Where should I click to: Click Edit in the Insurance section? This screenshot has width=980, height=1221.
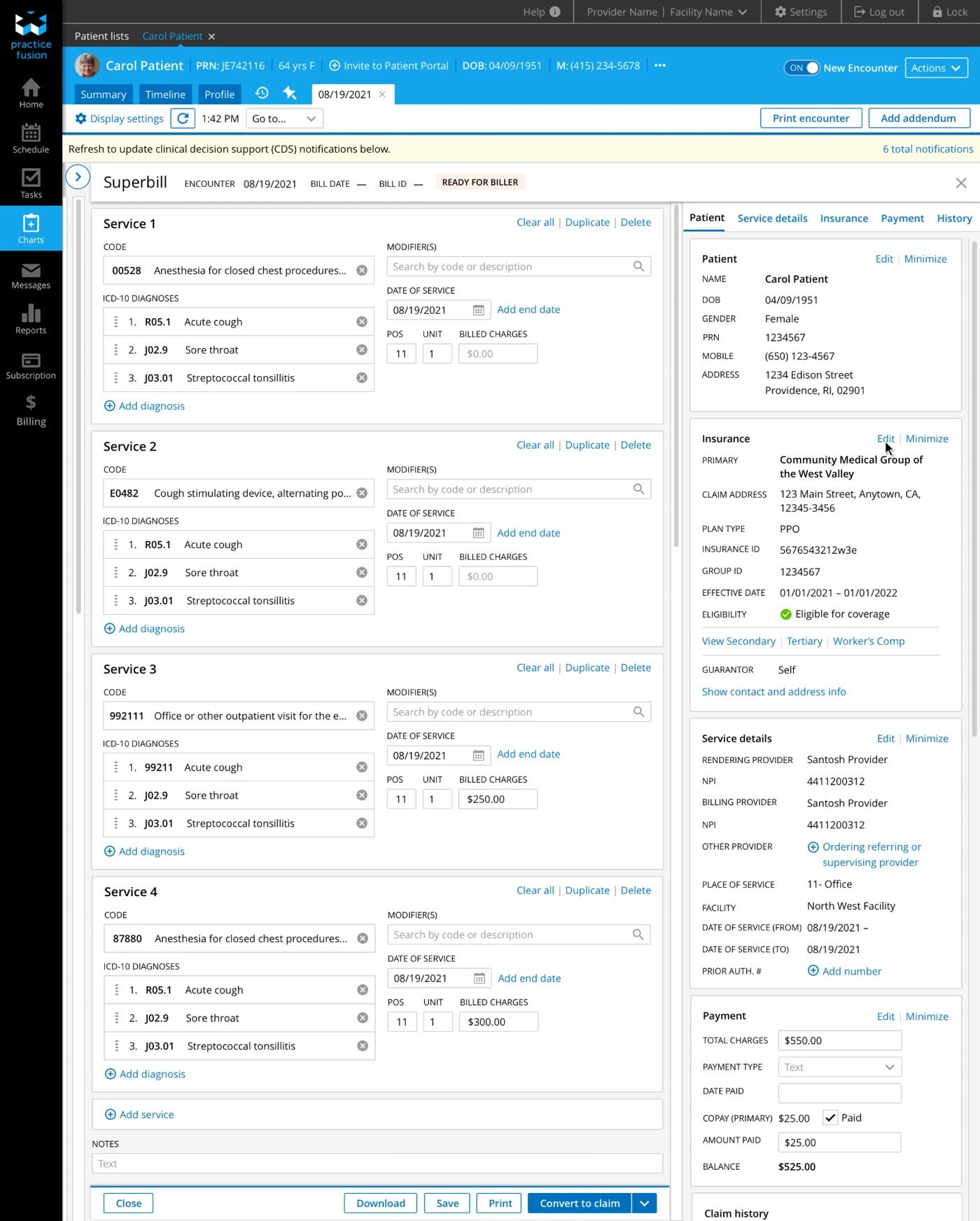[x=885, y=439]
